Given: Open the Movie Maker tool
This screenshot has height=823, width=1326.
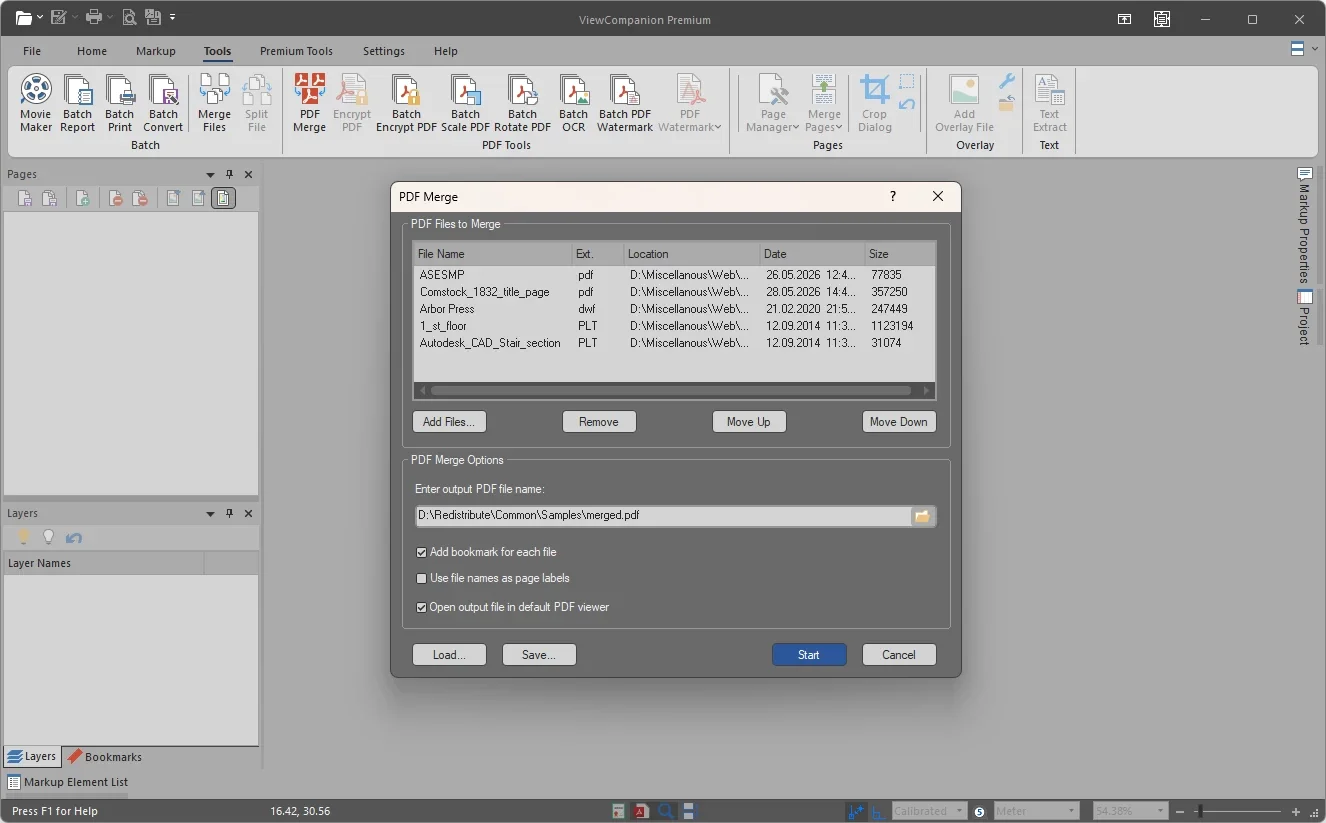Looking at the screenshot, I should [36, 104].
